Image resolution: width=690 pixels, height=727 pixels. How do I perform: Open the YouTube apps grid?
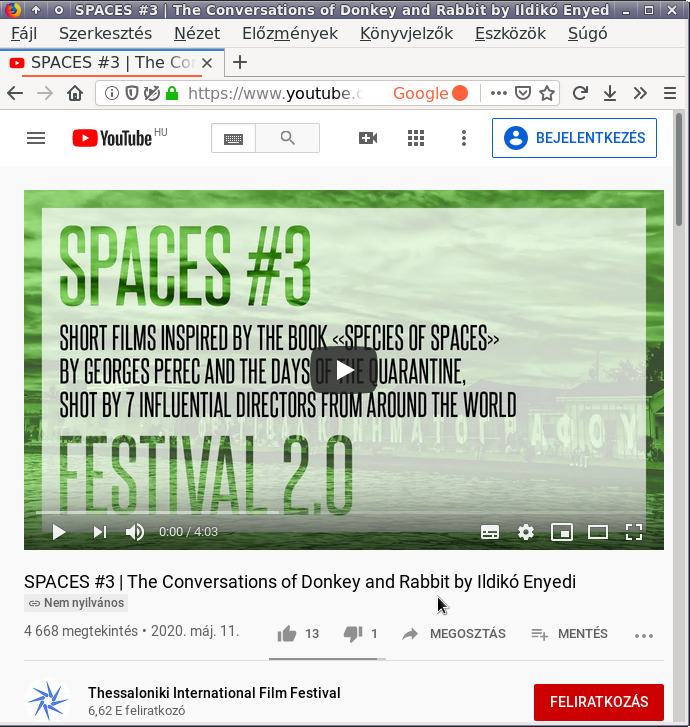click(415, 138)
